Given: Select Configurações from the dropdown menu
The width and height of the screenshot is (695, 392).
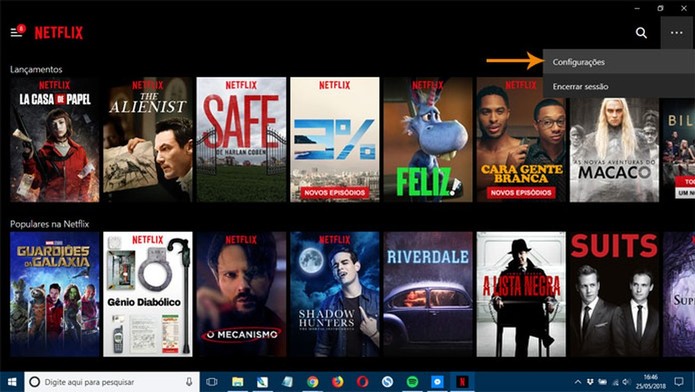Looking at the screenshot, I should tap(619, 62).
